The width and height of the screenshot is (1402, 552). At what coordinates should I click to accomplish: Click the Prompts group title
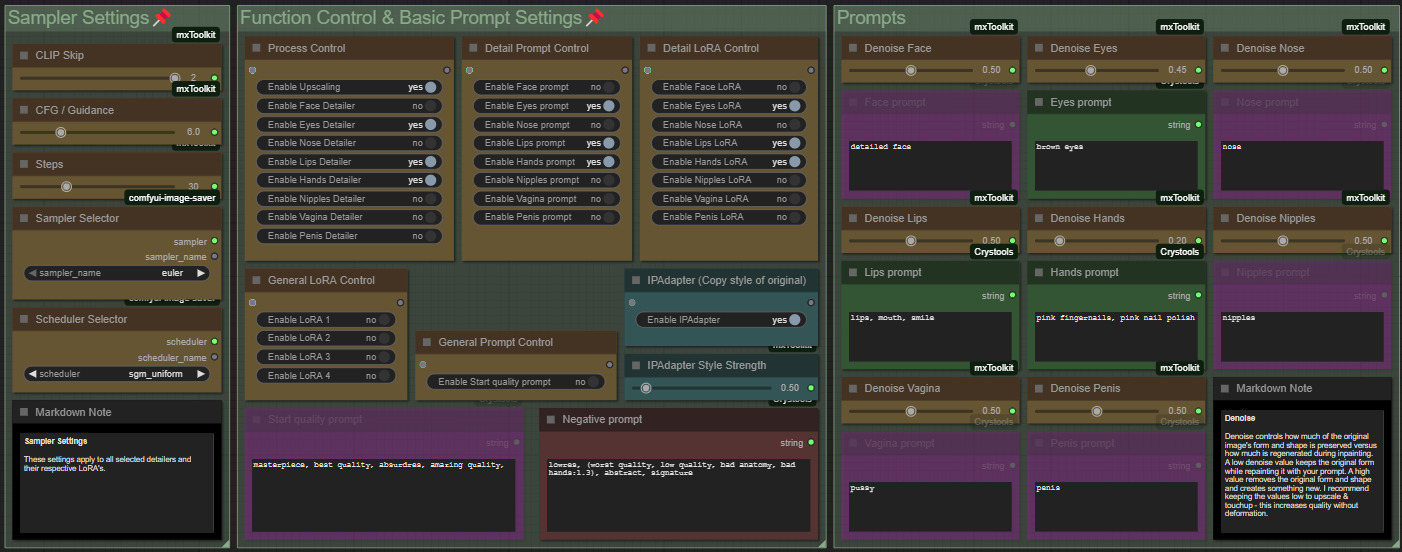tap(871, 18)
